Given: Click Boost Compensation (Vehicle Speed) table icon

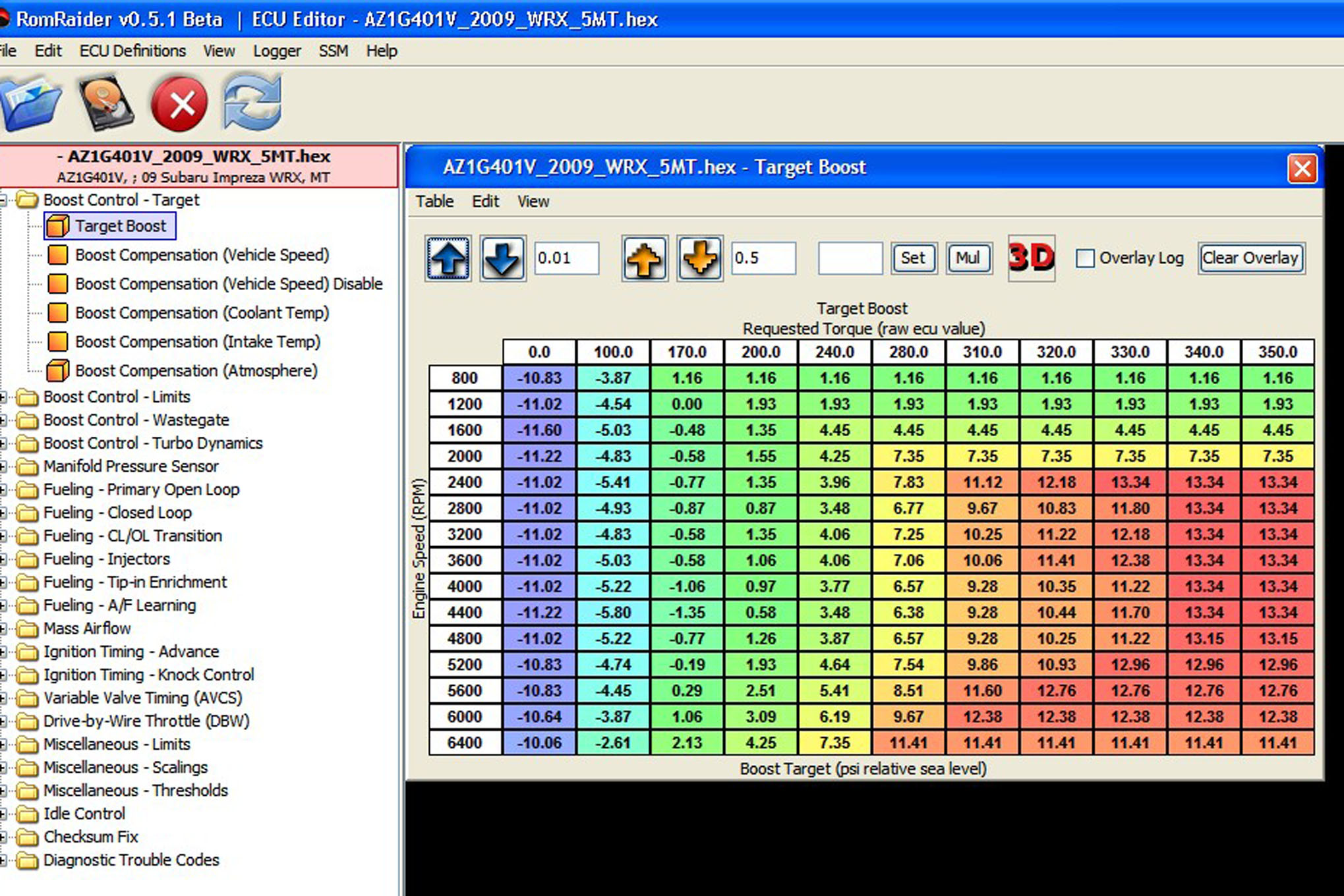Looking at the screenshot, I should pyautogui.click(x=57, y=255).
